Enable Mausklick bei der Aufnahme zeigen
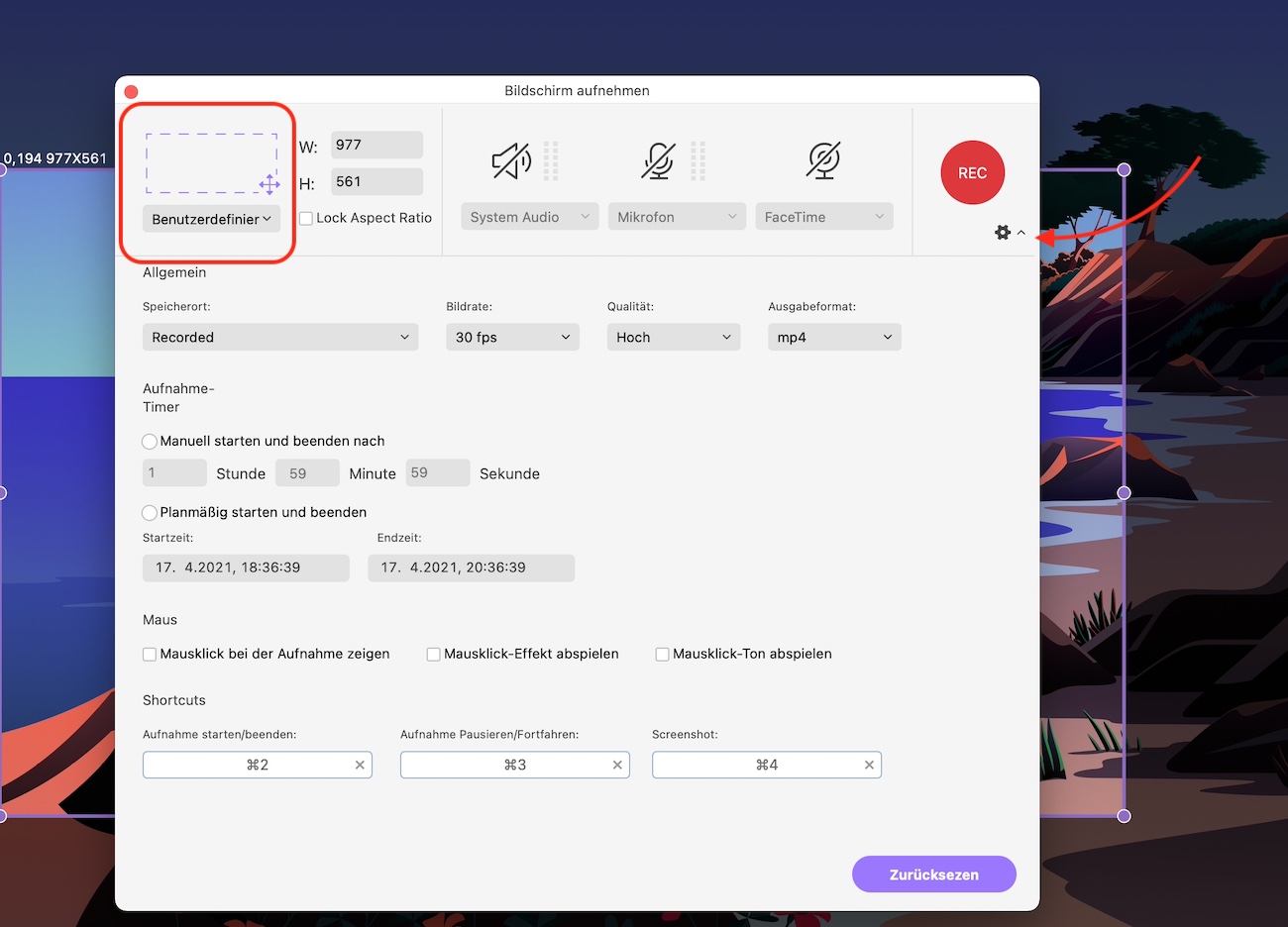This screenshot has height=927, width=1288. [150, 654]
